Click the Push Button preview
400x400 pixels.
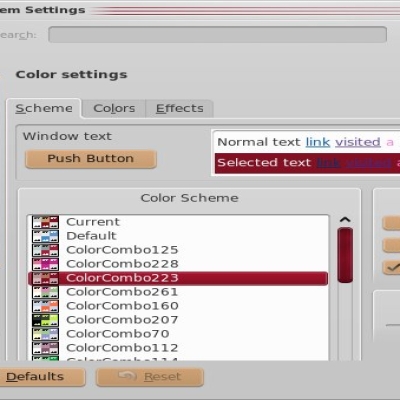(x=91, y=159)
